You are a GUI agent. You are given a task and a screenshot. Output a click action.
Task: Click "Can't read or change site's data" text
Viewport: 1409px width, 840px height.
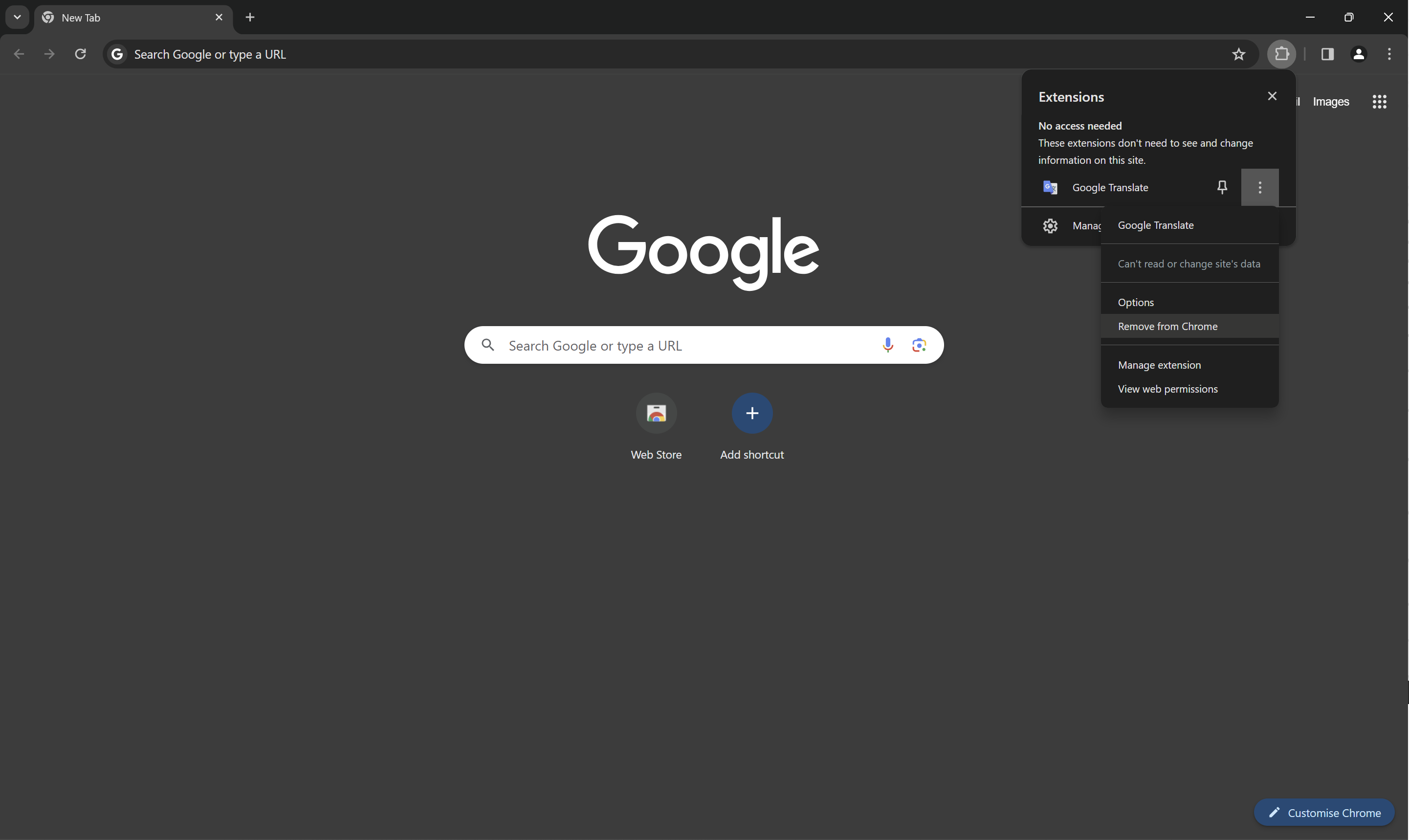tap(1189, 264)
